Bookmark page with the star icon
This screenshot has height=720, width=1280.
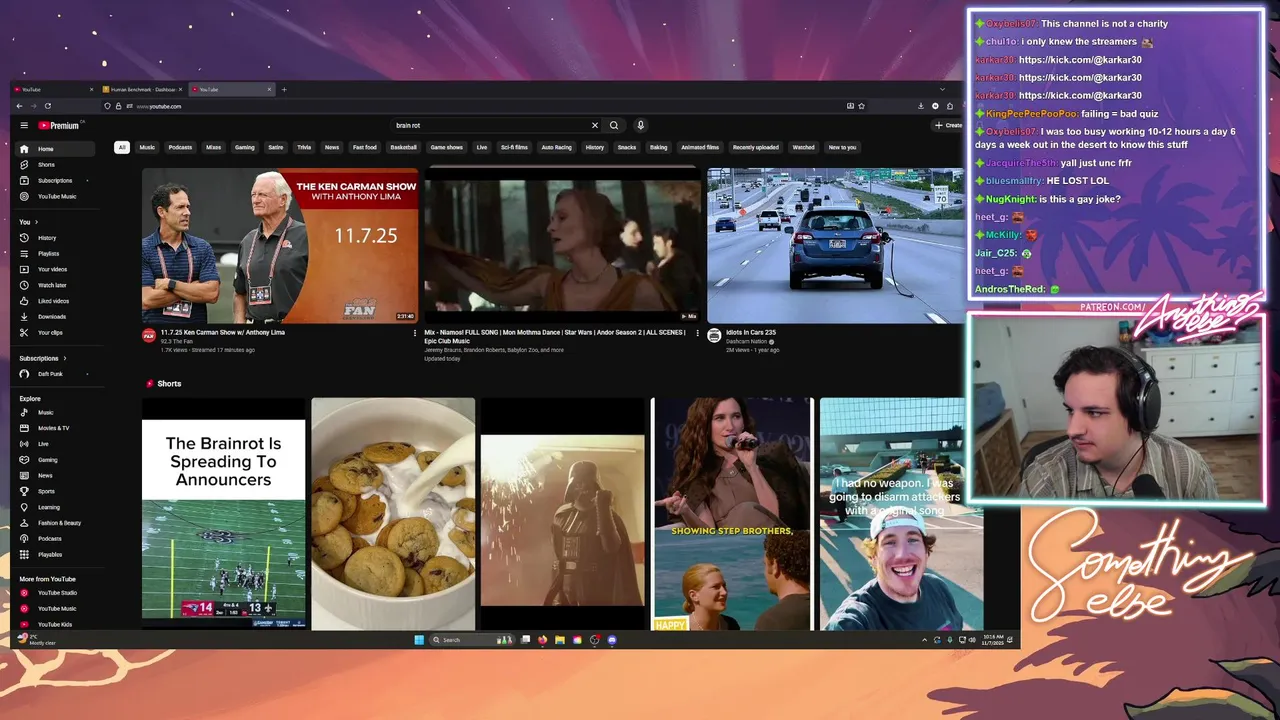(861, 106)
